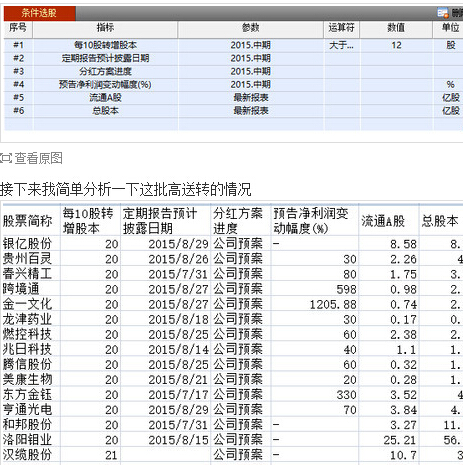Click the 598 profit change for 跨境通

(x=347, y=289)
